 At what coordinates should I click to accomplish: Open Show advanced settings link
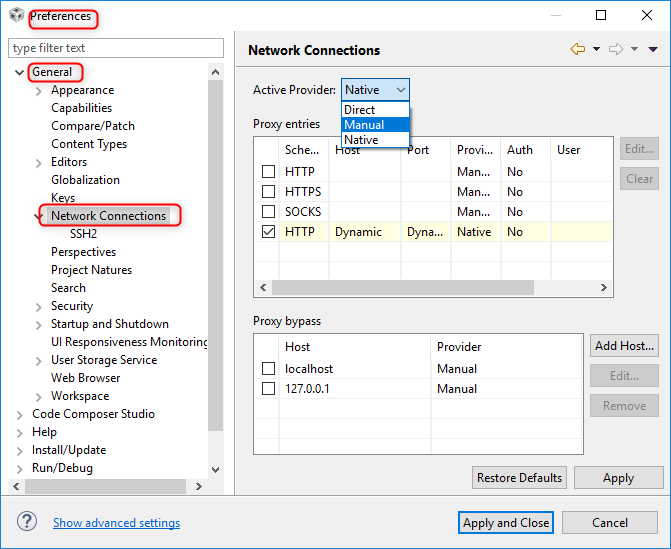point(116,523)
